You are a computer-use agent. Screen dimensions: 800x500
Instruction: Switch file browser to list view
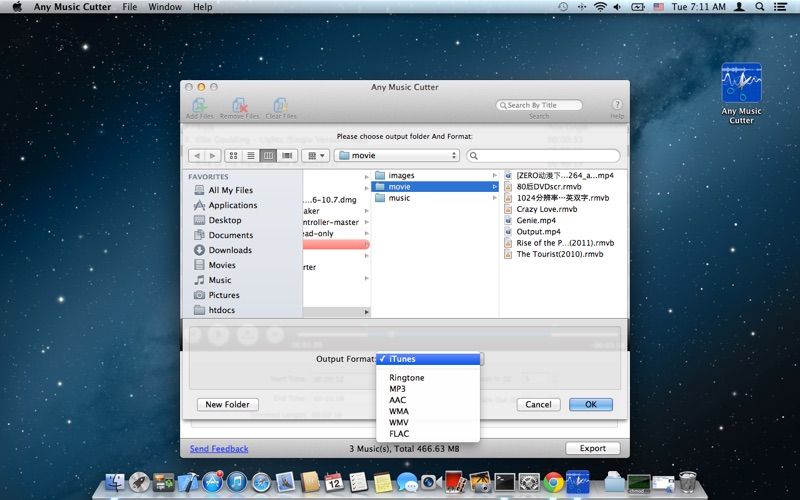(251, 156)
